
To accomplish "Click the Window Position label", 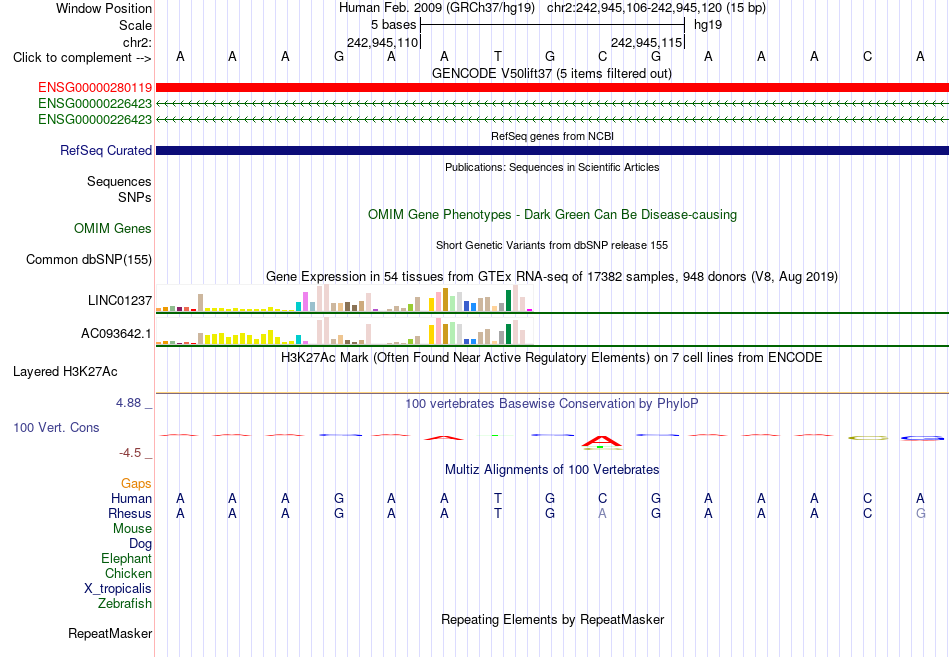I will 104,8.
